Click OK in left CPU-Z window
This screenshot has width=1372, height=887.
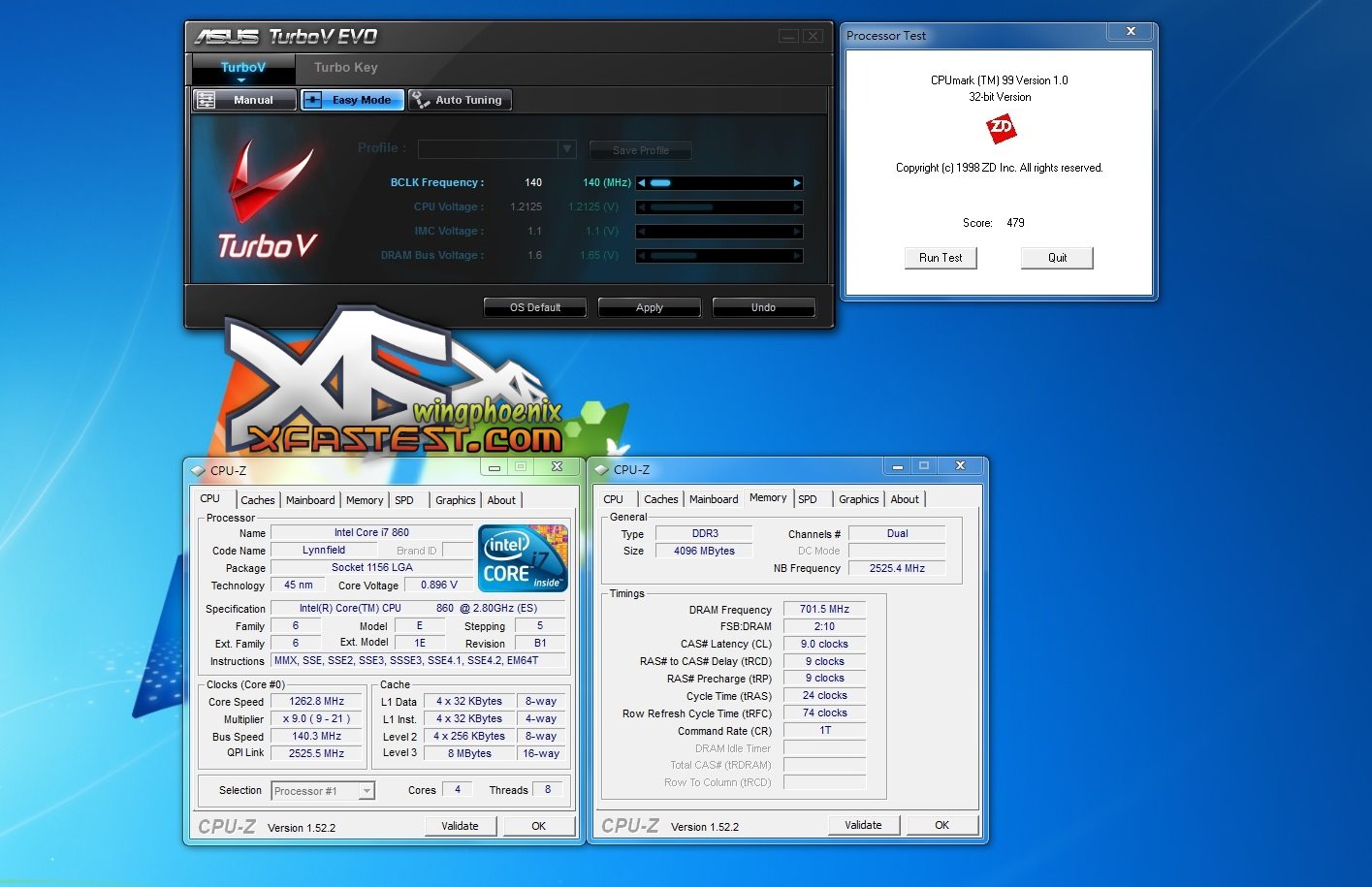tap(539, 826)
